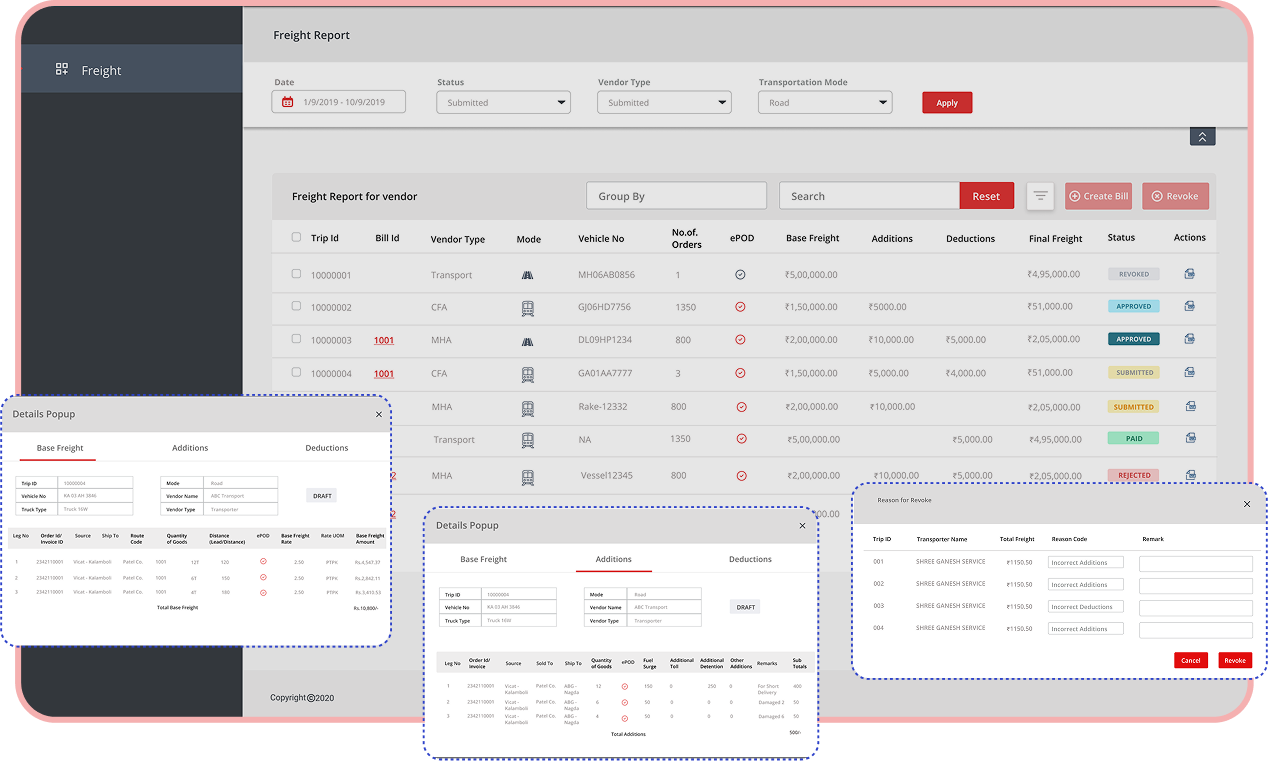Open the date range calendar icon

tap(288, 102)
